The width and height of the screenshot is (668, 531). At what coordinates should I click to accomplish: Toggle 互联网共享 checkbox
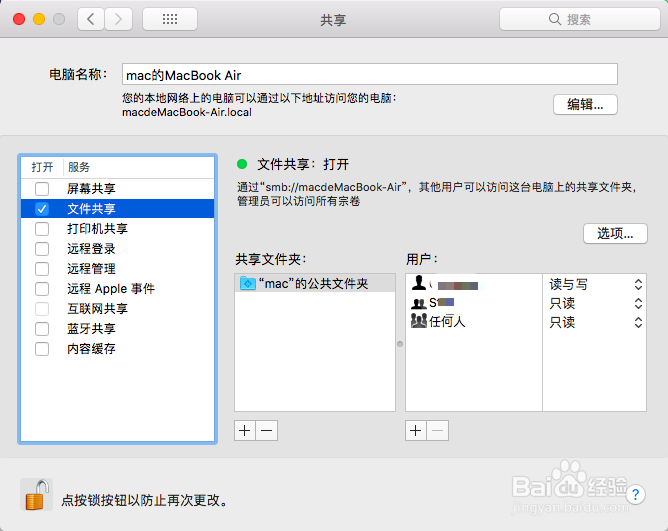pyautogui.click(x=42, y=309)
